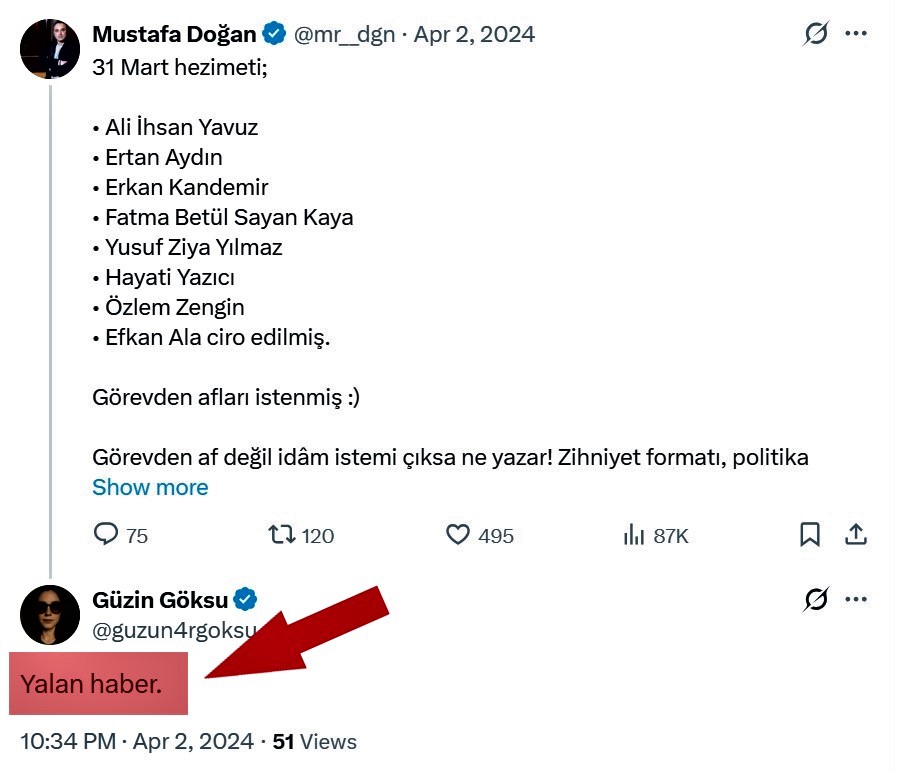Click the highlighted 'Yalan haber.' reply text
The height and width of the screenshot is (773, 901).
pos(91,684)
